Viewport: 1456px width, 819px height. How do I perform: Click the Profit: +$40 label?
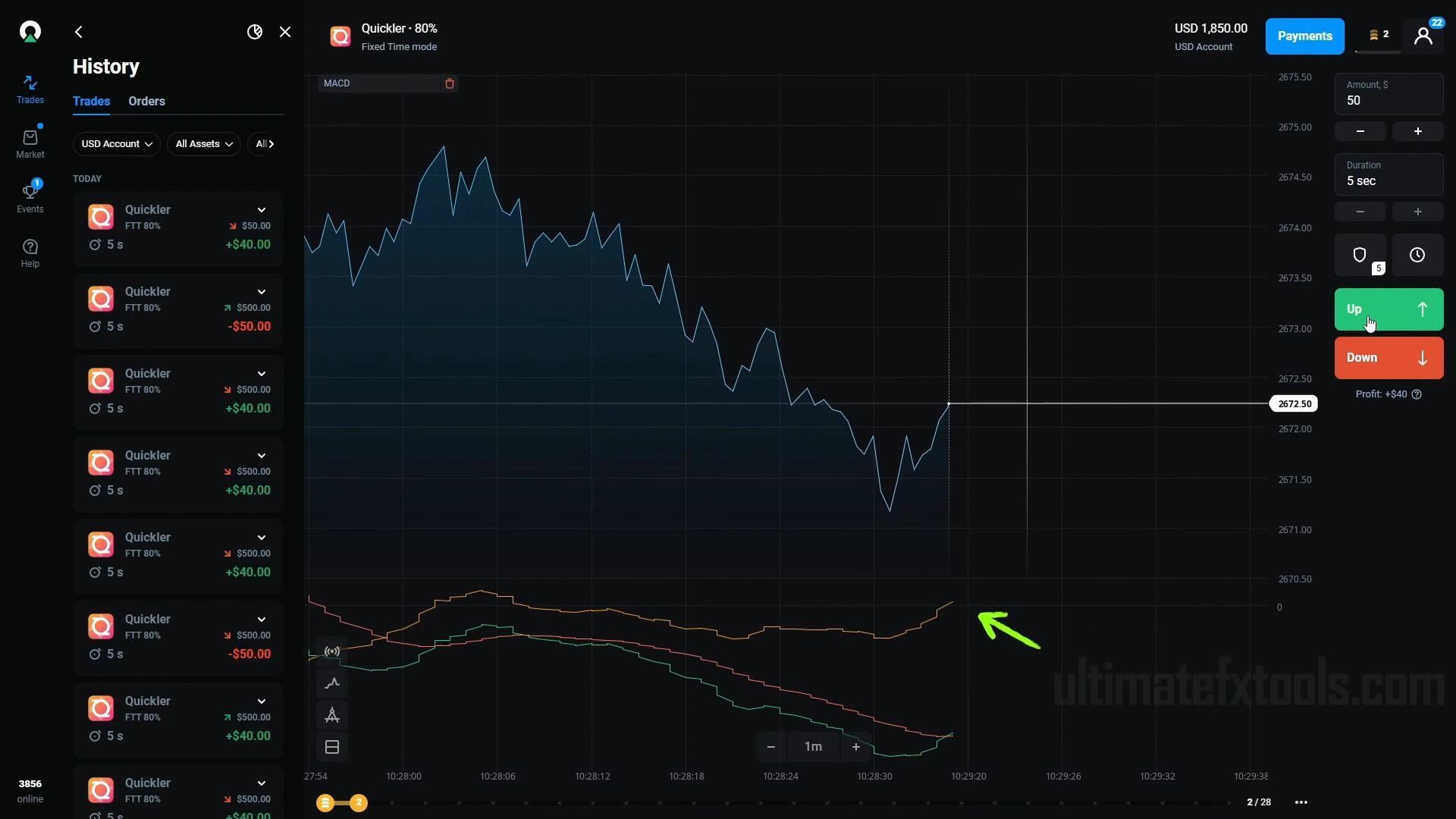point(1381,394)
